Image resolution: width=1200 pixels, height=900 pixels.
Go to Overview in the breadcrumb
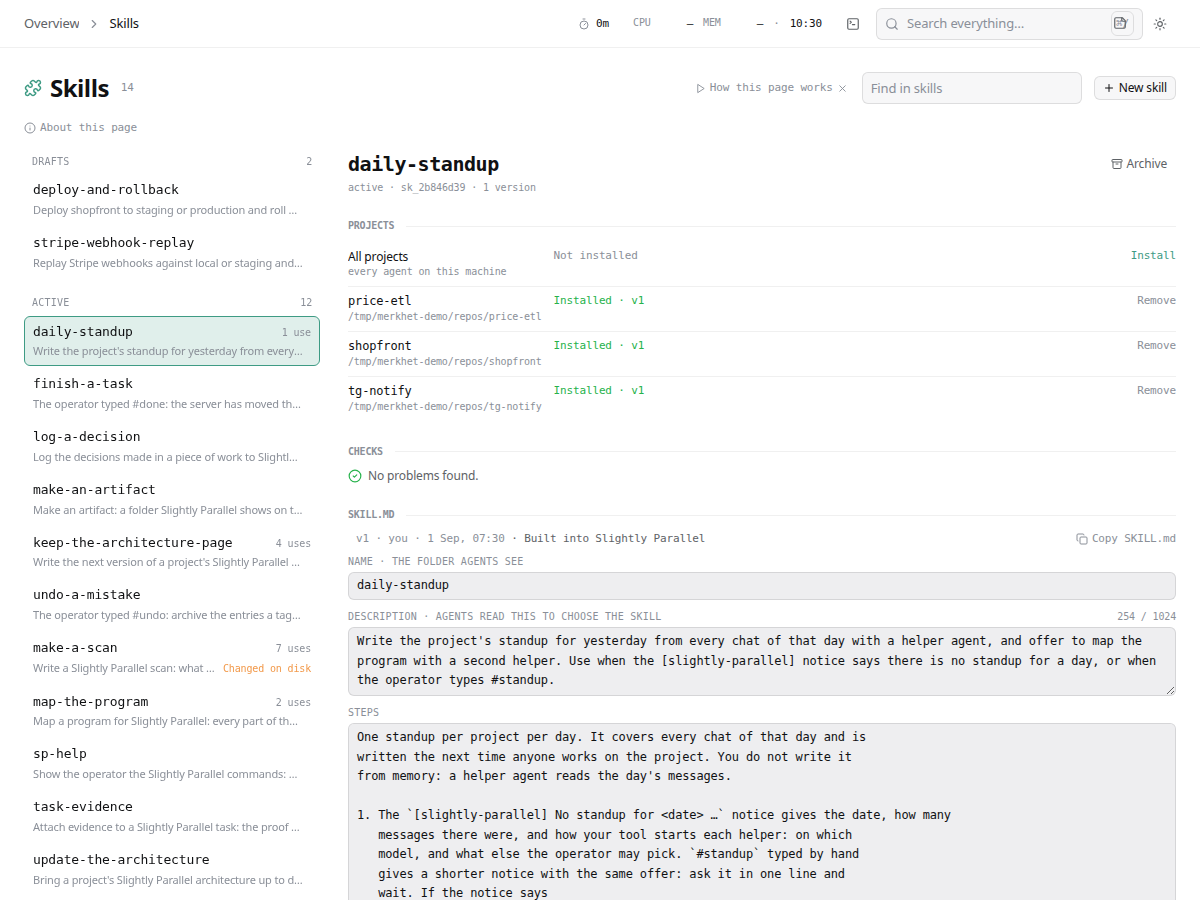[x=52, y=24]
